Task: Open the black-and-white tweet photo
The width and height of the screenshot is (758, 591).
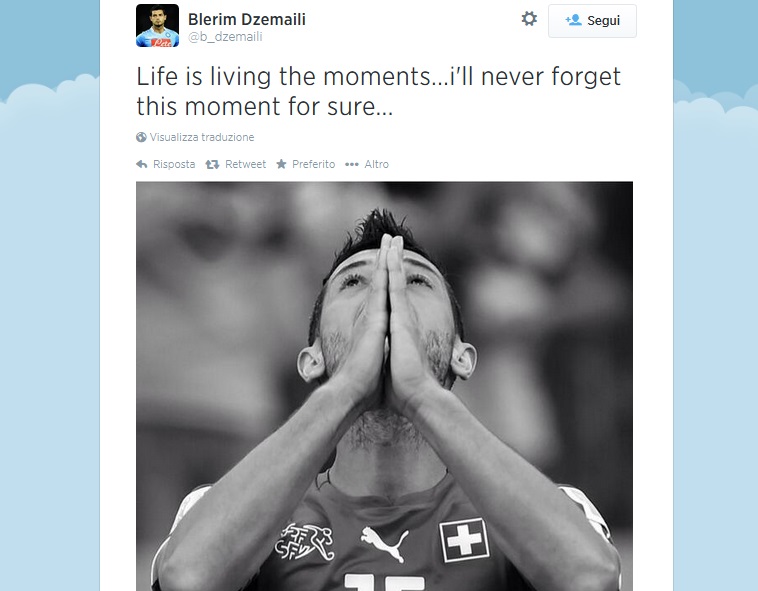Action: (x=384, y=386)
